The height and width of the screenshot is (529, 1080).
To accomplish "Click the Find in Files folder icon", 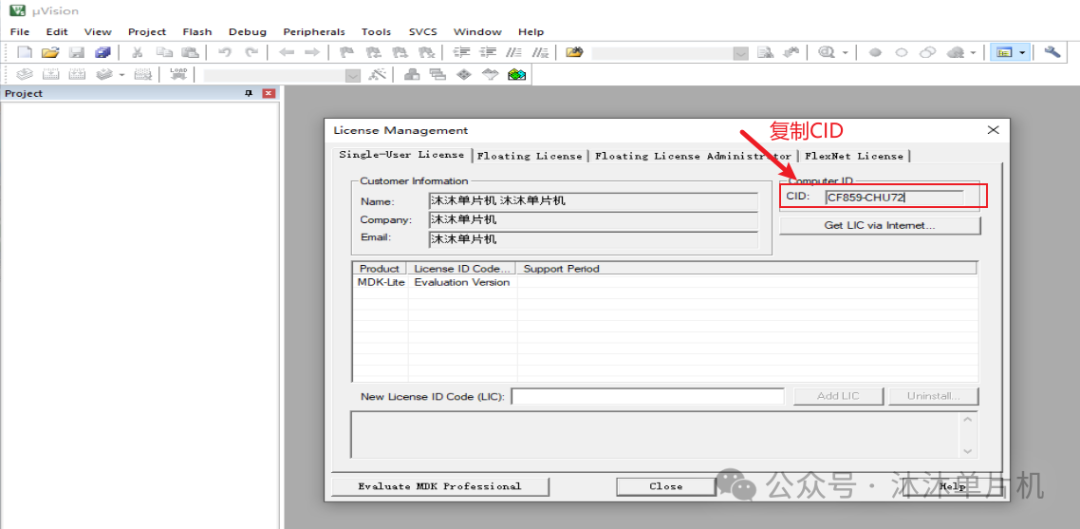I will (574, 52).
